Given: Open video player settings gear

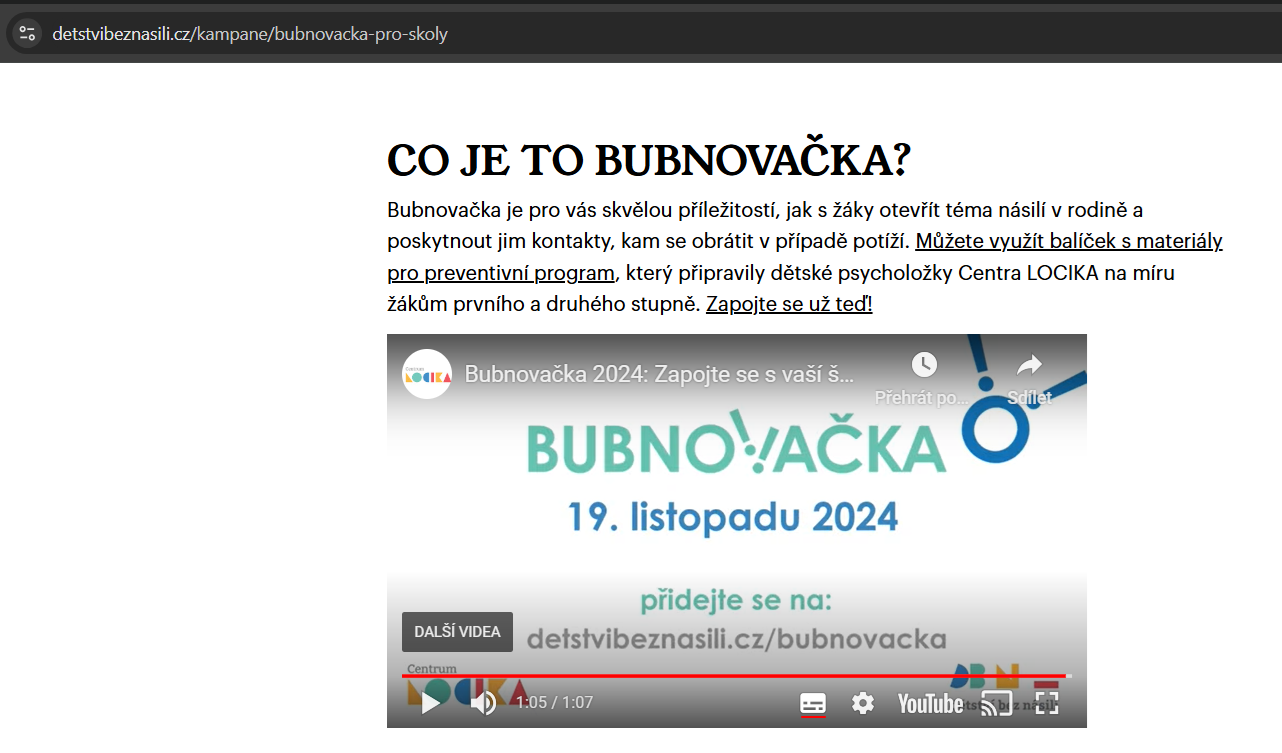Looking at the screenshot, I should coord(862,703).
